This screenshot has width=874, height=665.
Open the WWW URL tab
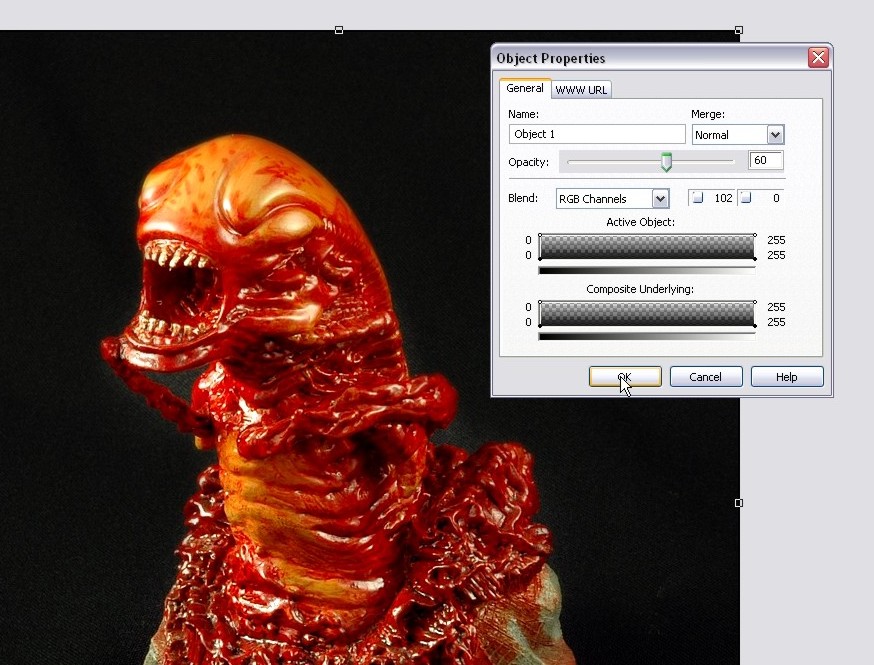pyautogui.click(x=581, y=90)
